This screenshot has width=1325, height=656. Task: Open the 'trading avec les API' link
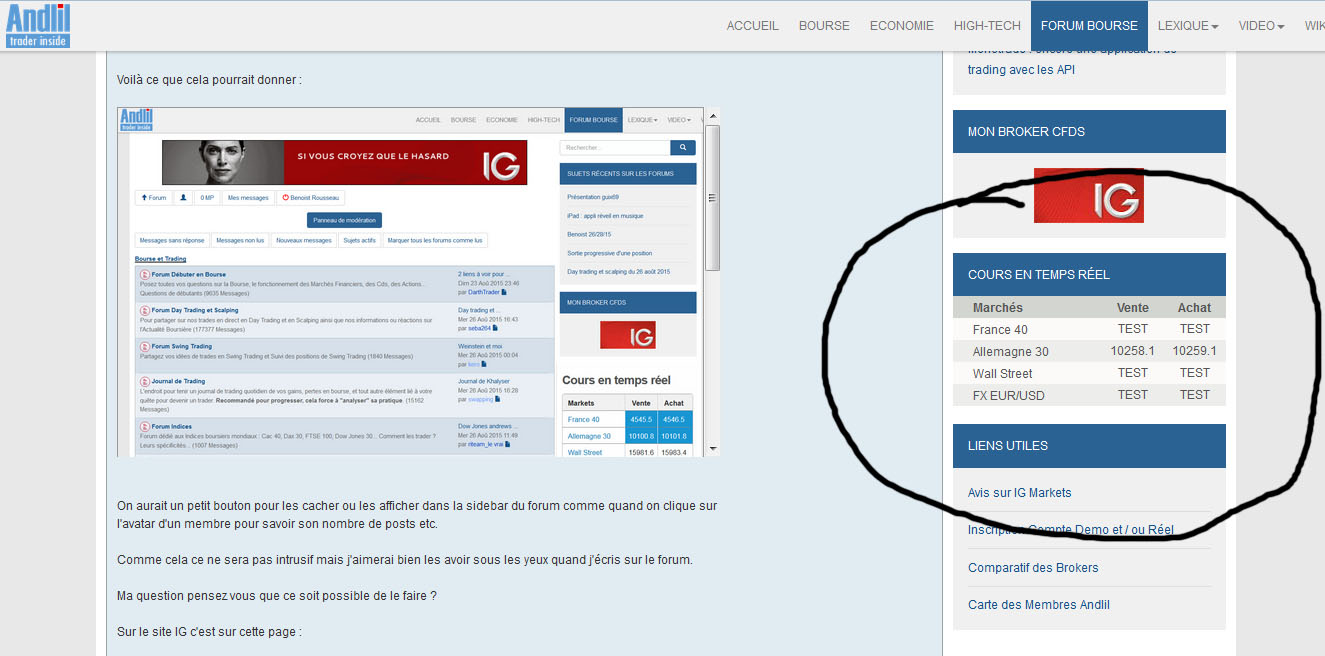[1021, 70]
